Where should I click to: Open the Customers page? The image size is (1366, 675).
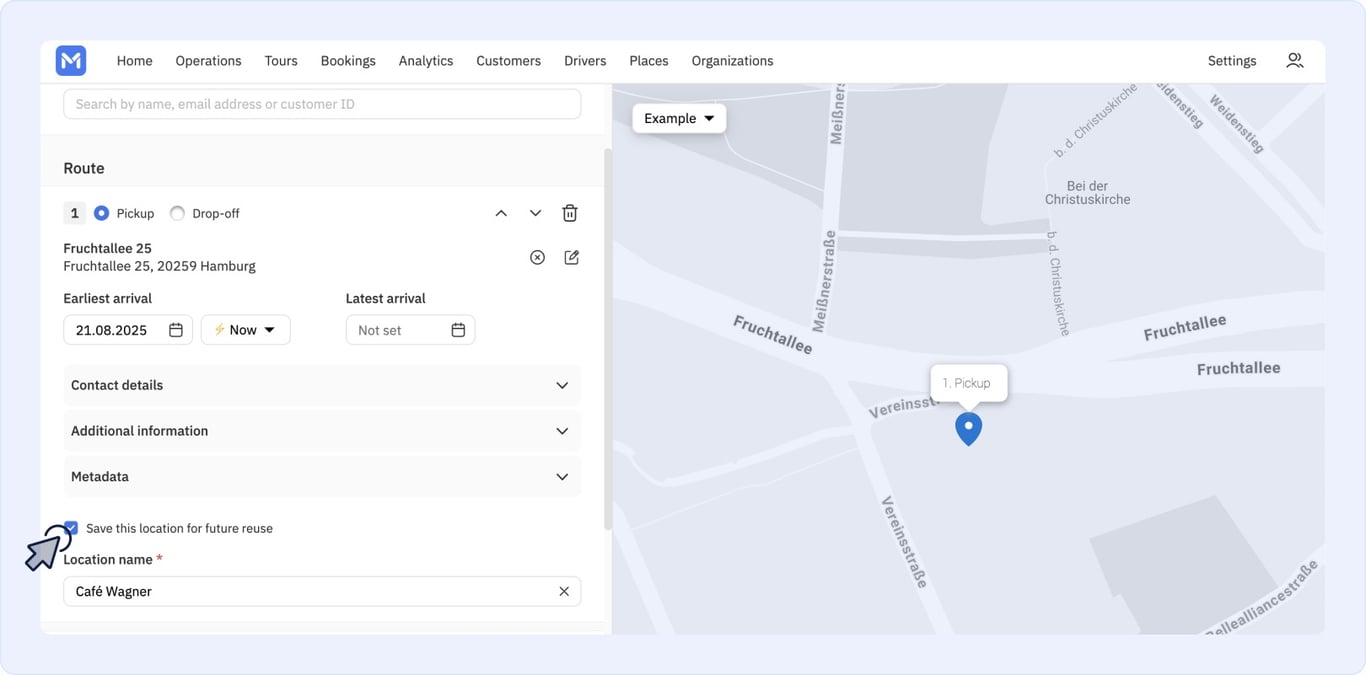click(x=508, y=61)
